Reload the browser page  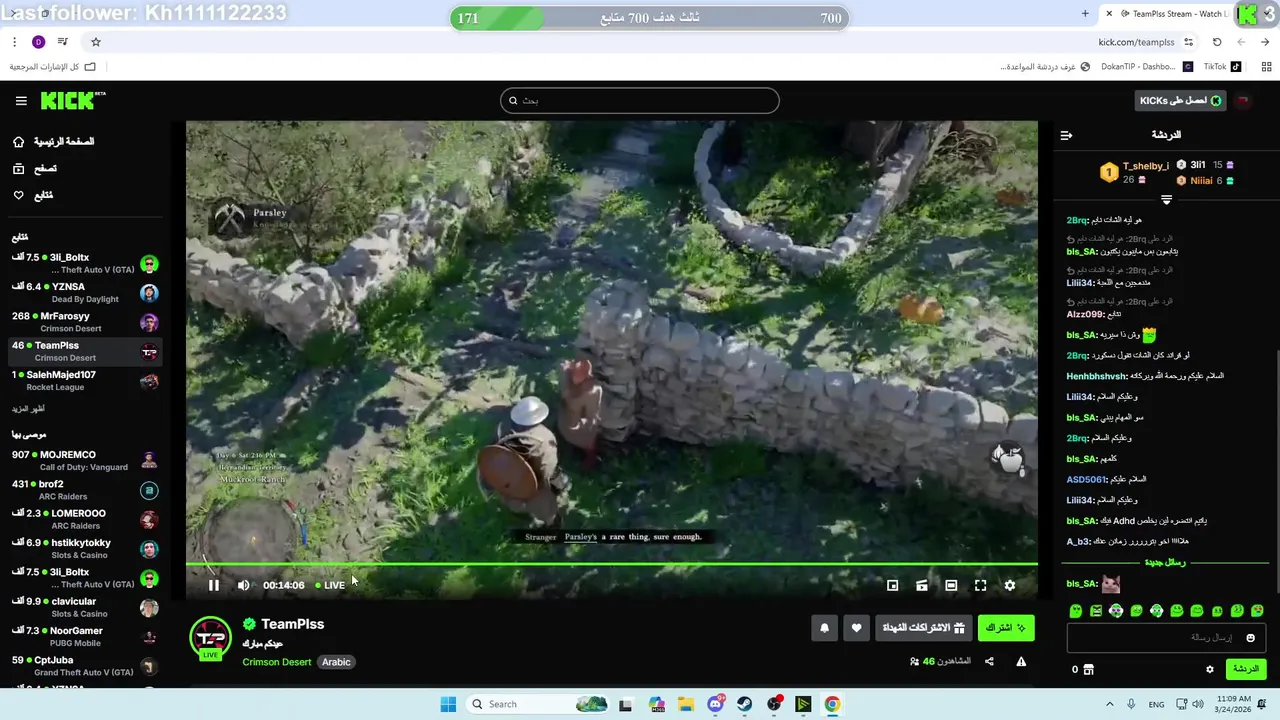(x=1217, y=42)
